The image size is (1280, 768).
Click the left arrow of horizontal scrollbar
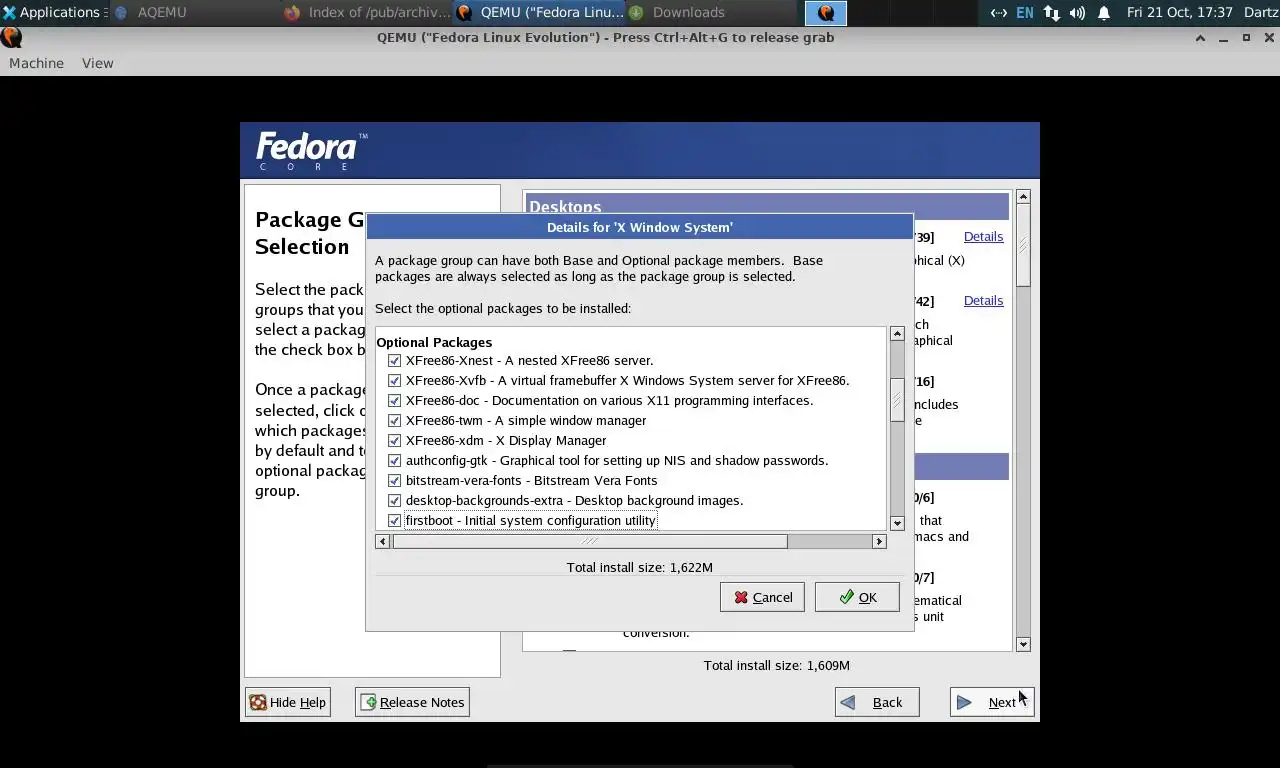[382, 541]
